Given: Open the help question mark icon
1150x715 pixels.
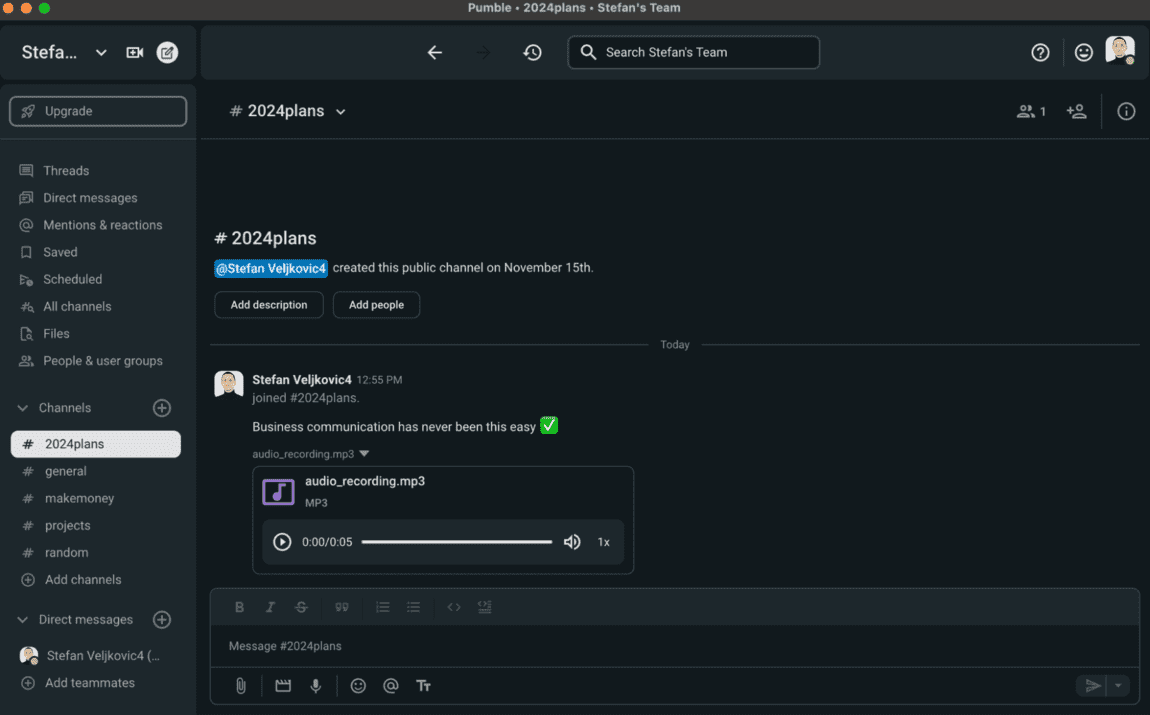Looking at the screenshot, I should (x=1040, y=52).
